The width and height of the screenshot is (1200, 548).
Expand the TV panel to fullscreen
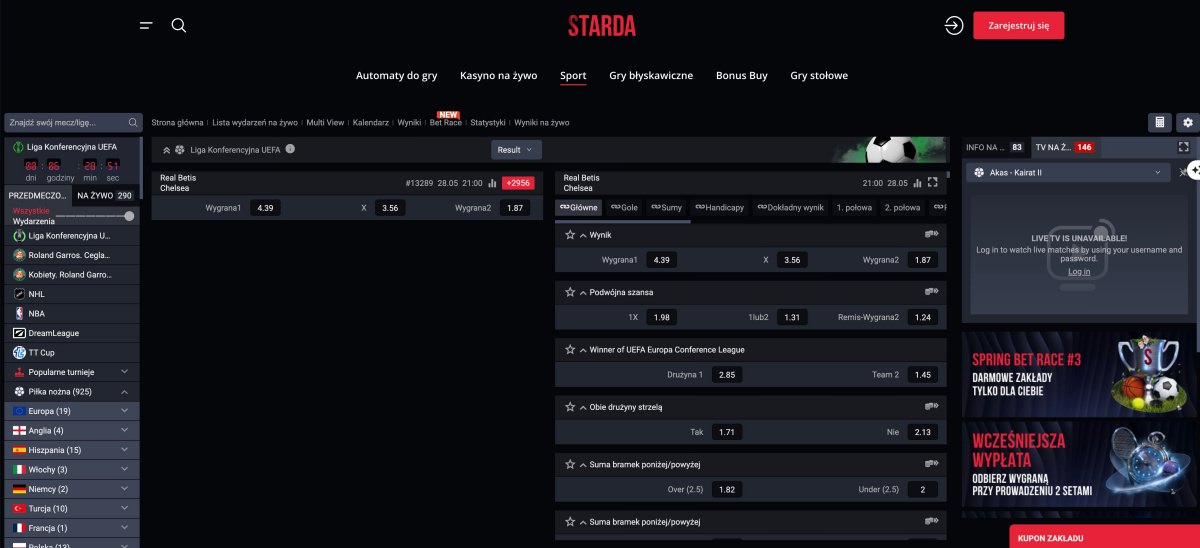[1184, 147]
